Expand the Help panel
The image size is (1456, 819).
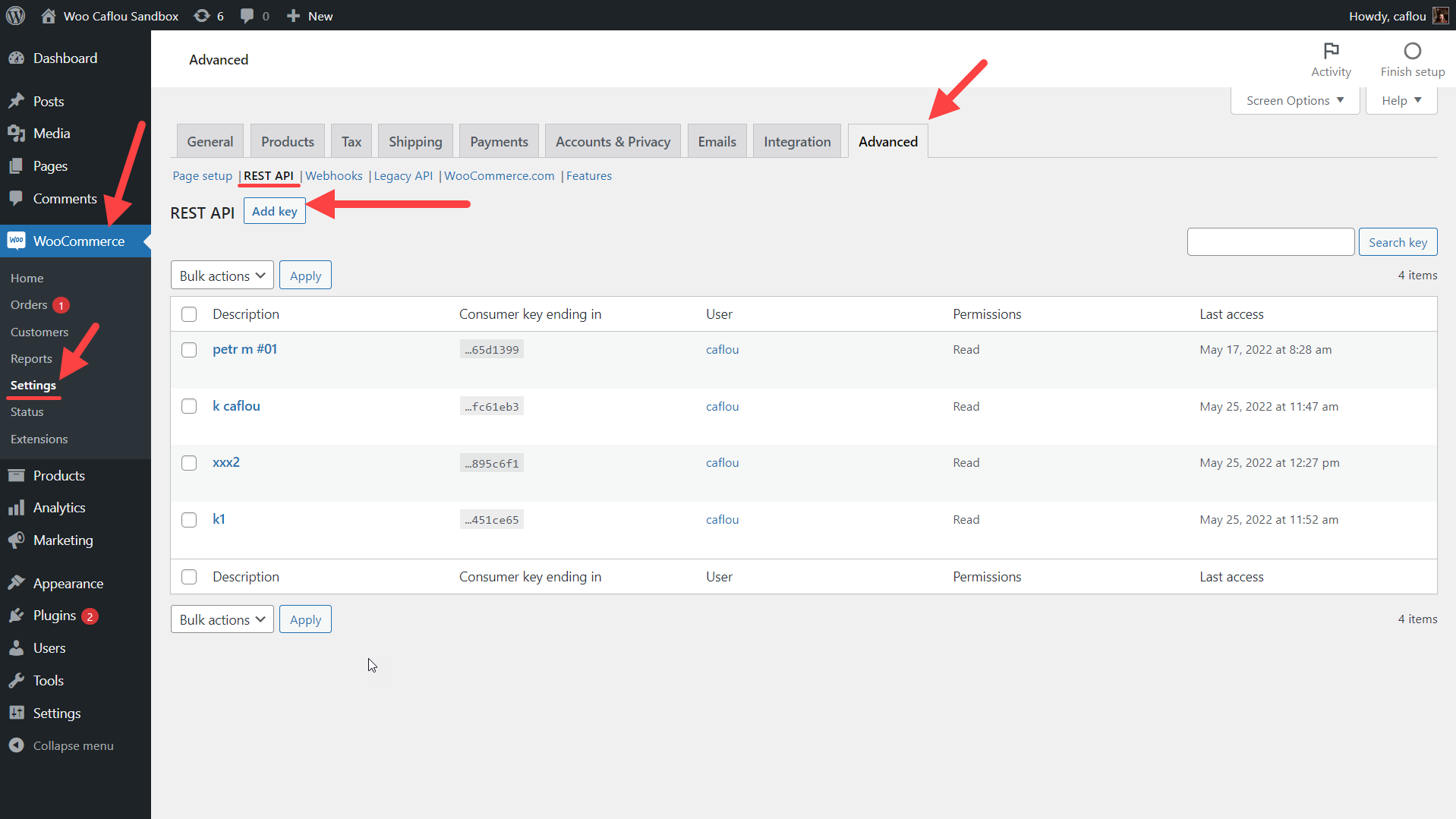click(1399, 99)
